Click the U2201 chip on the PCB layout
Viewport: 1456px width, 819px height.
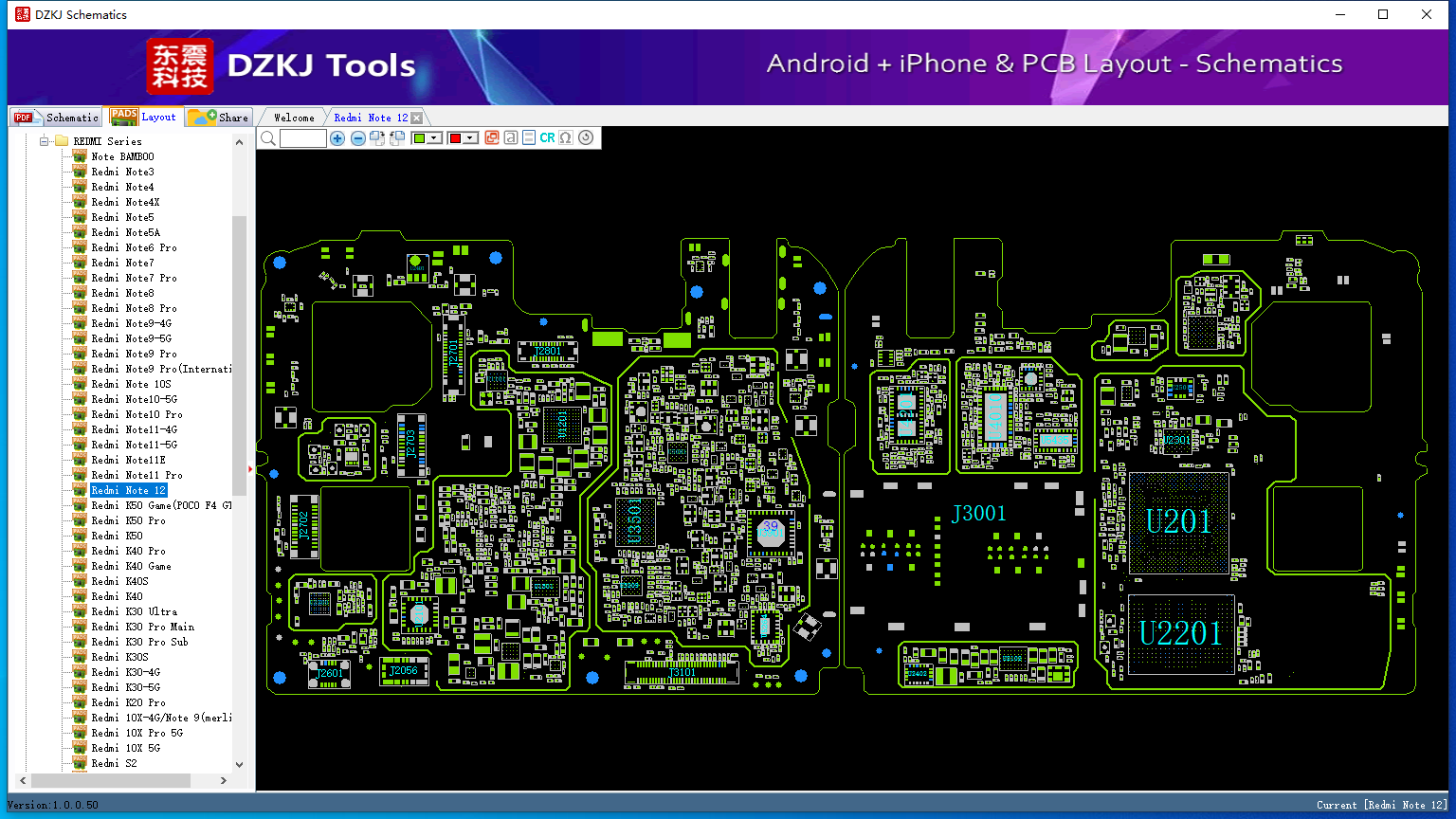(x=1181, y=633)
